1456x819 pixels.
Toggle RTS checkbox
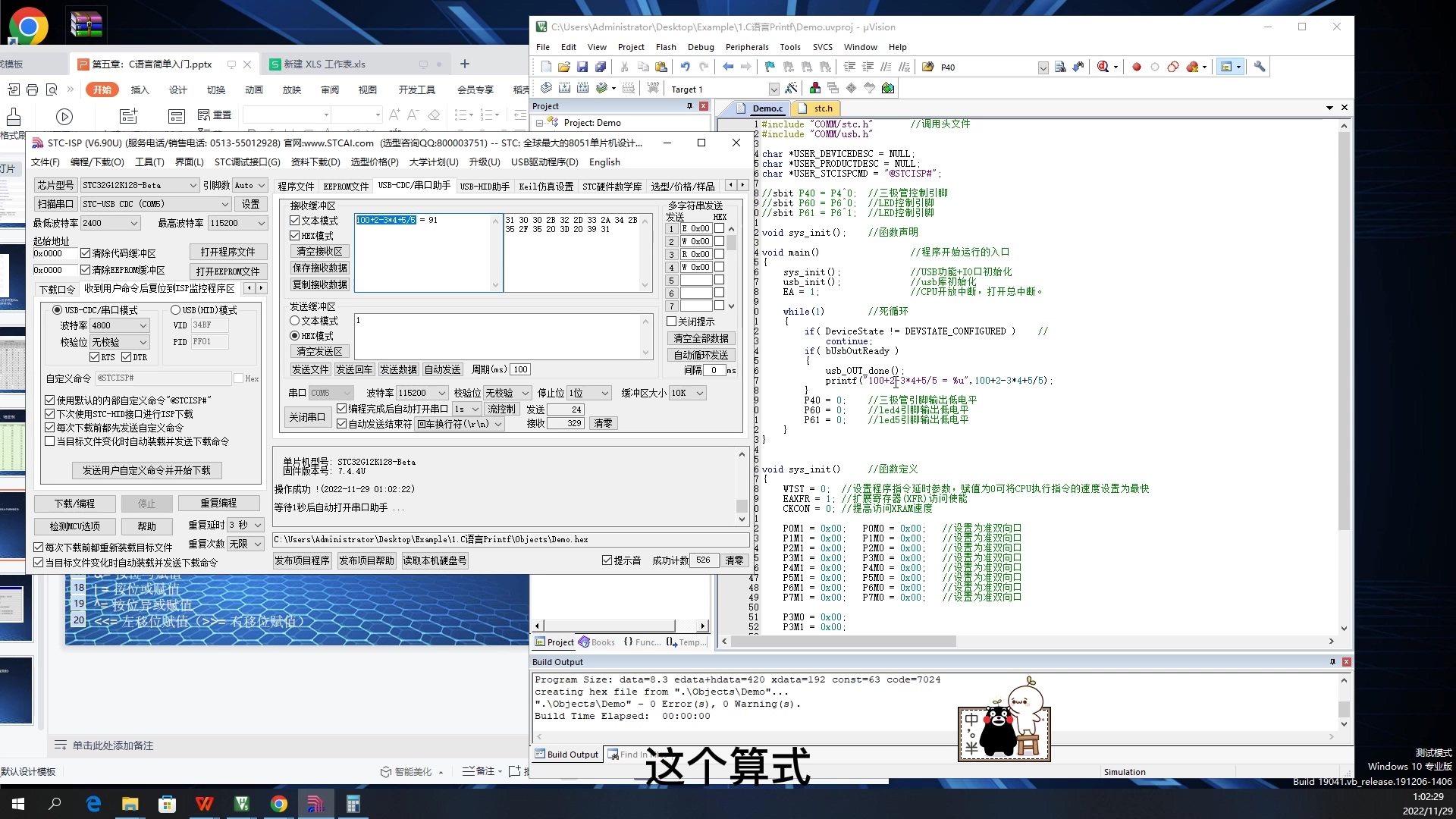pos(95,357)
